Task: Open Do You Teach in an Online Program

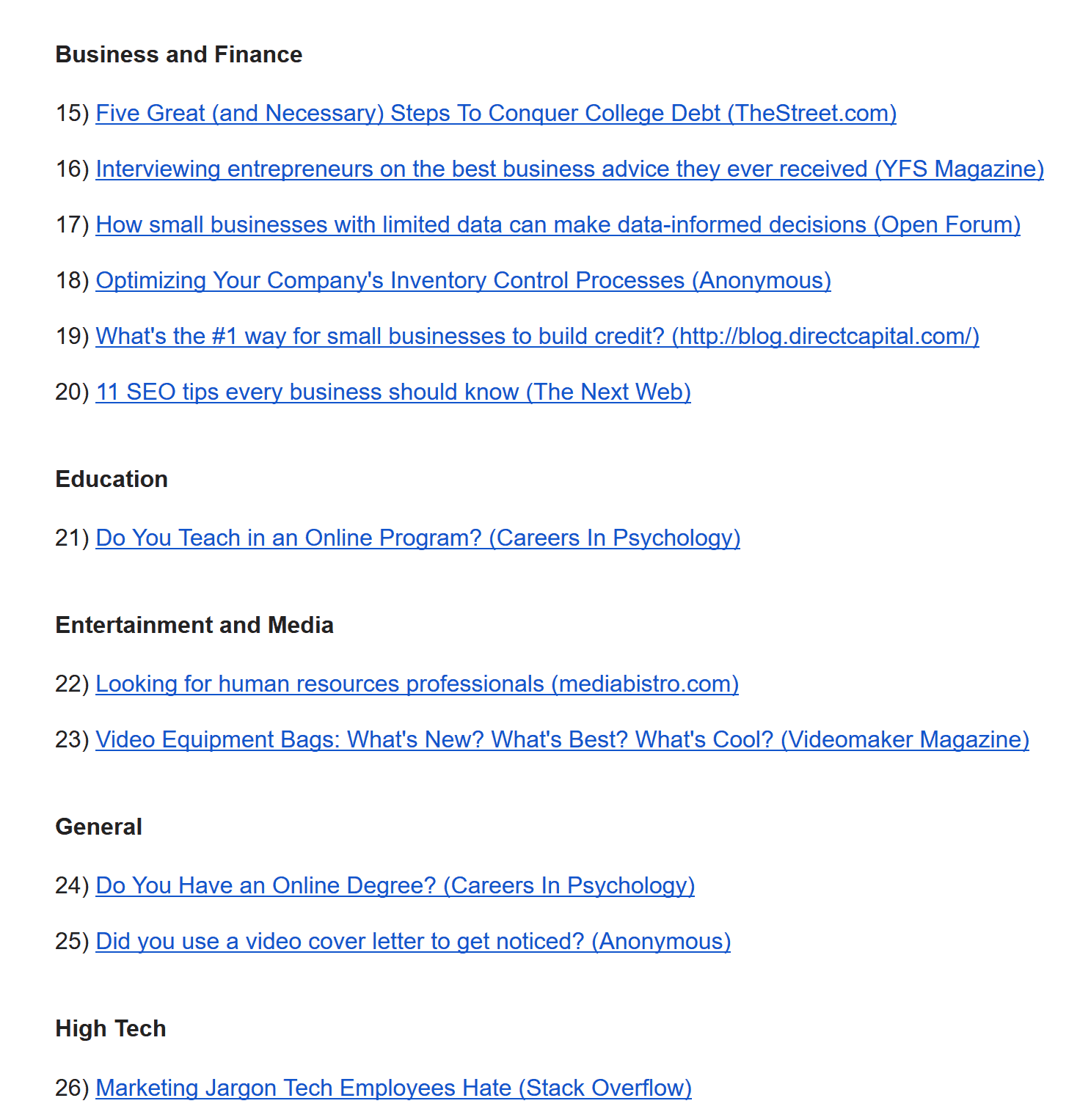Action: click(418, 538)
